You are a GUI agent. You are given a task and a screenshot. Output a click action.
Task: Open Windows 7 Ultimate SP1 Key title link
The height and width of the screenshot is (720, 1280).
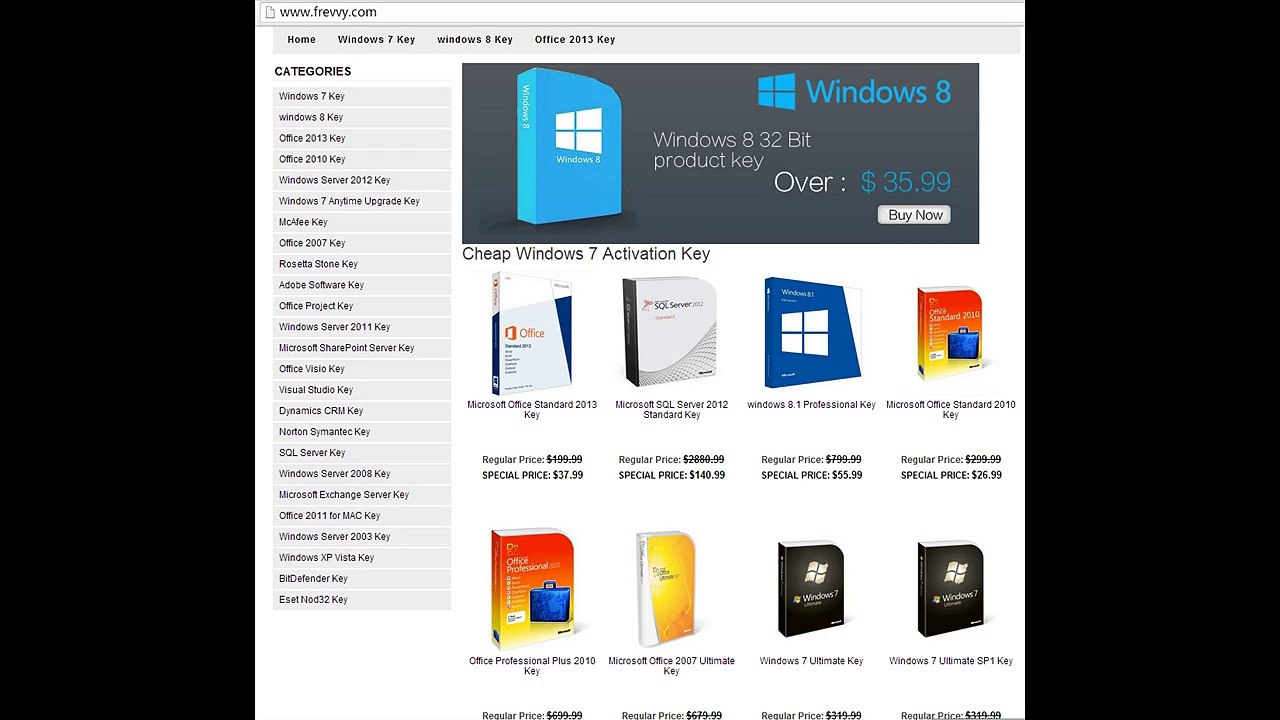[x=951, y=661]
